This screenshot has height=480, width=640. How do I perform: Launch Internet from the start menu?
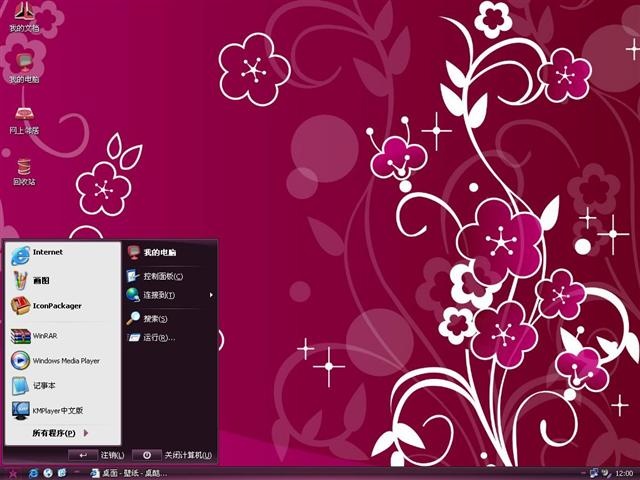(63, 255)
